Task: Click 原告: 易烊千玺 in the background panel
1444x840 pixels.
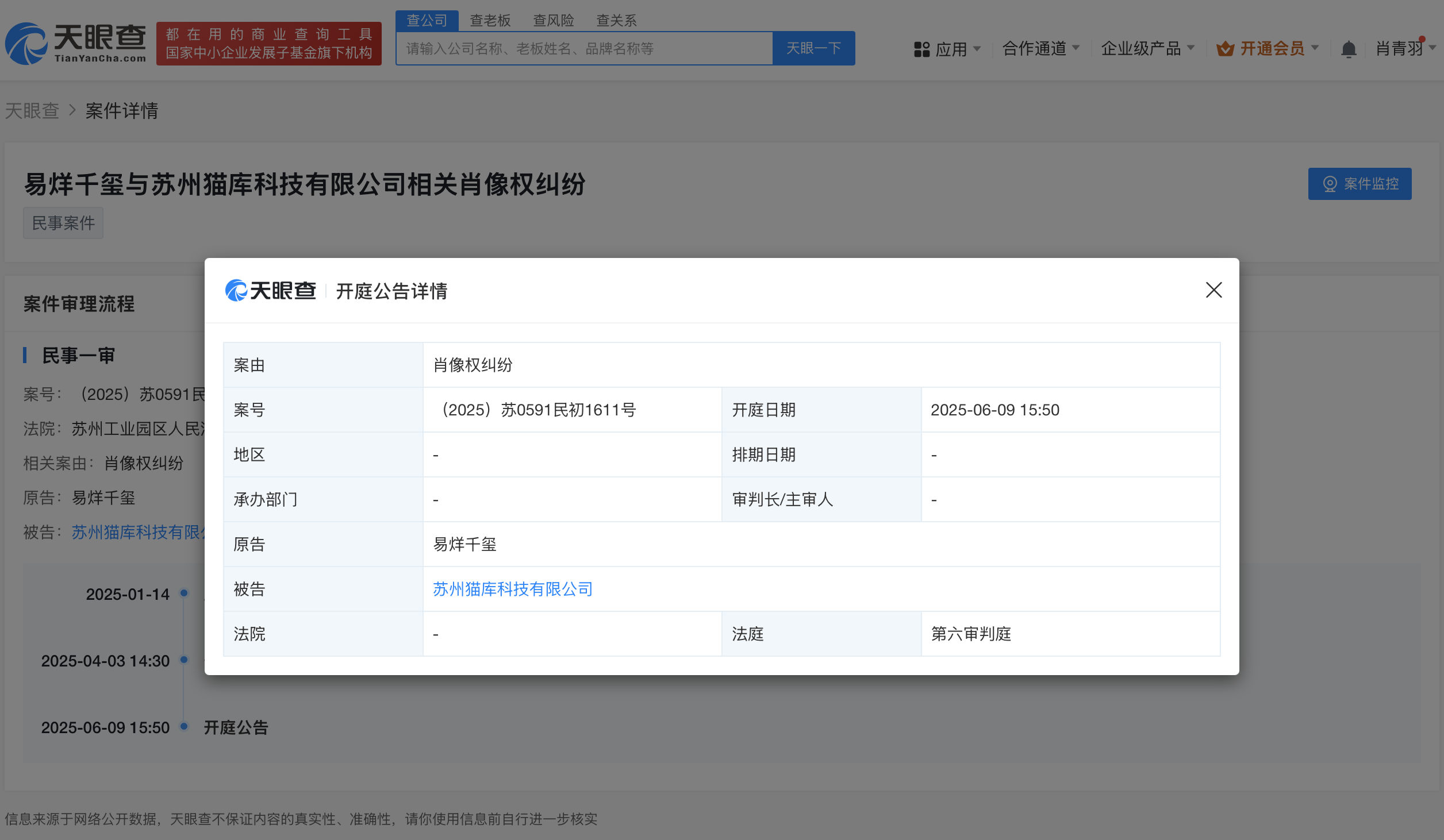Action: pyautogui.click(x=79, y=498)
